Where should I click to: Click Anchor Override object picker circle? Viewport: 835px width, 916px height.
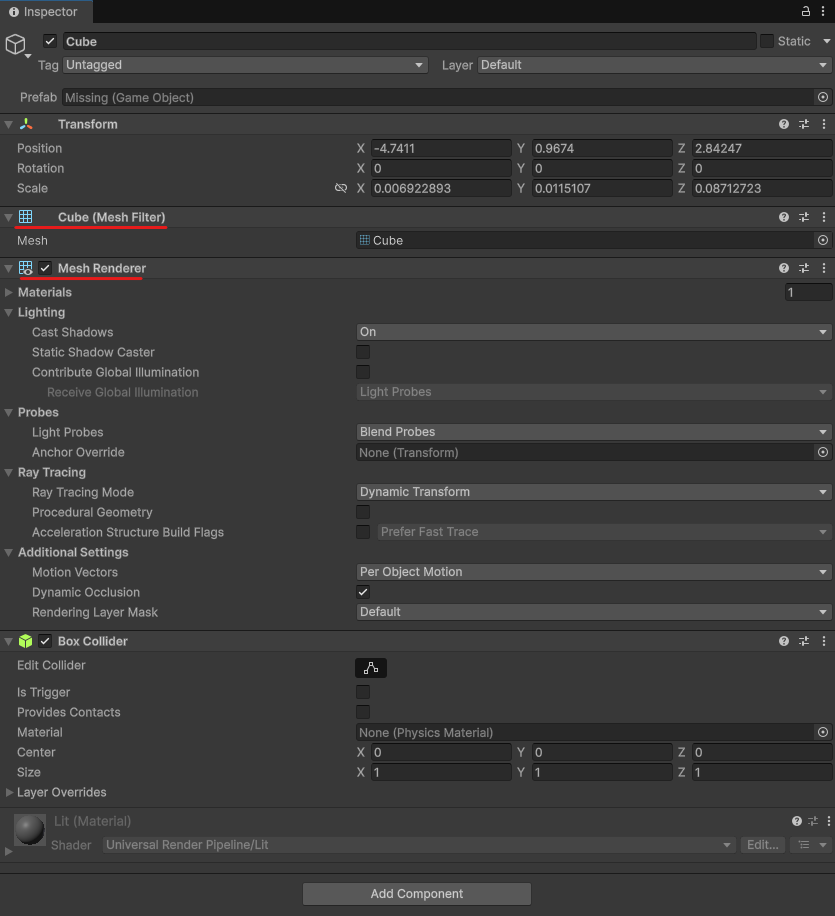click(823, 452)
